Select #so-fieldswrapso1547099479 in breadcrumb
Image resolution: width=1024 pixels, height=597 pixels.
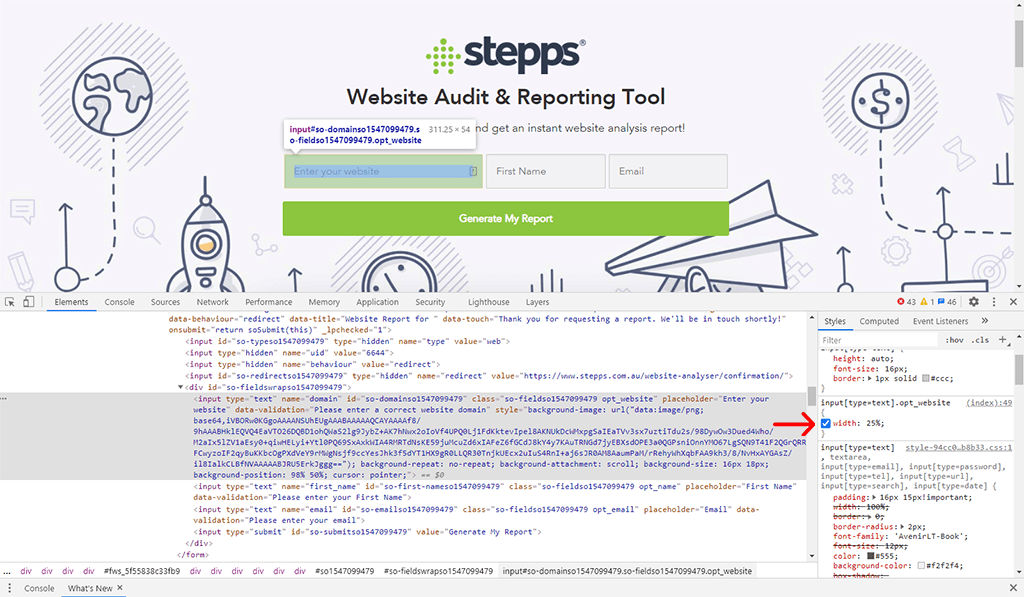pyautogui.click(x=438, y=571)
